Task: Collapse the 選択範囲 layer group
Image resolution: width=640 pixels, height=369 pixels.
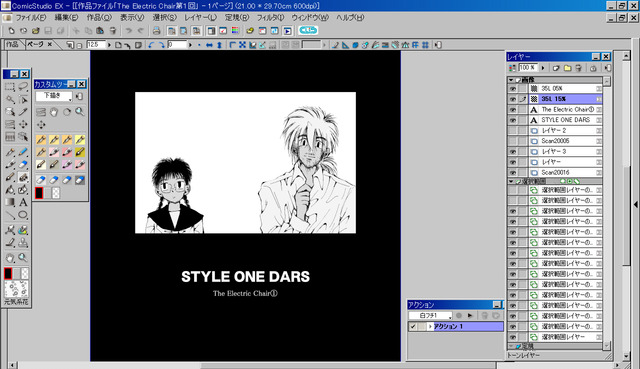Action: coord(511,181)
